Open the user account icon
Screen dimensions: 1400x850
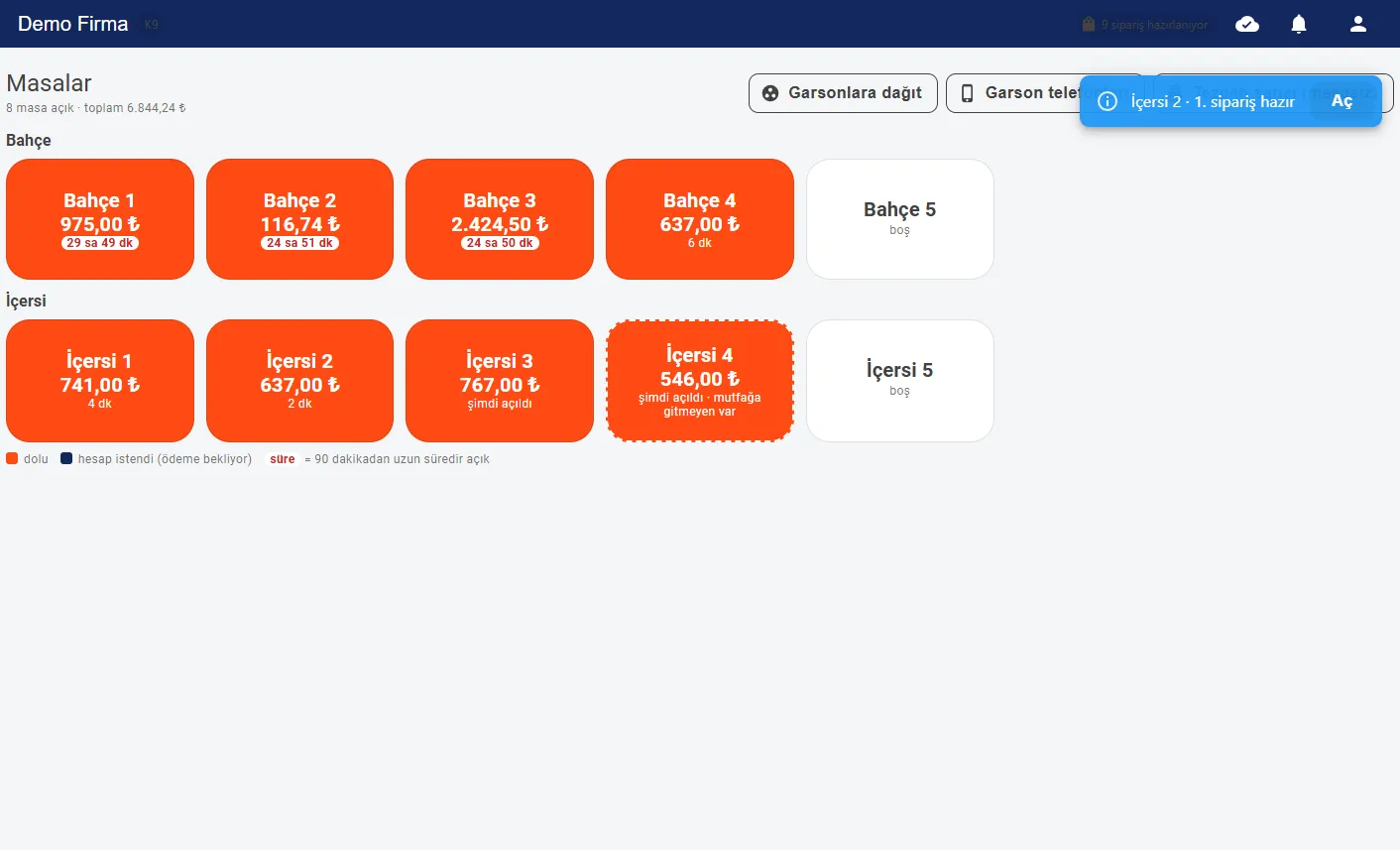(1358, 24)
